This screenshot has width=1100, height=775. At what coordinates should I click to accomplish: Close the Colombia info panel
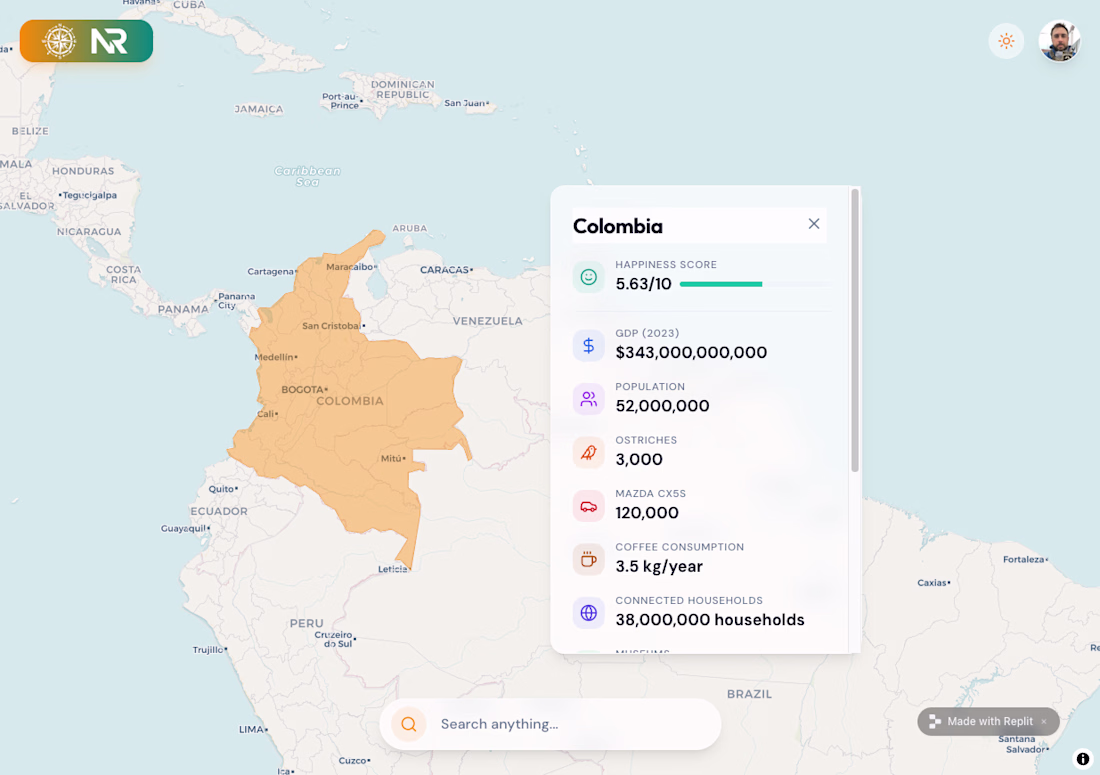click(x=814, y=224)
